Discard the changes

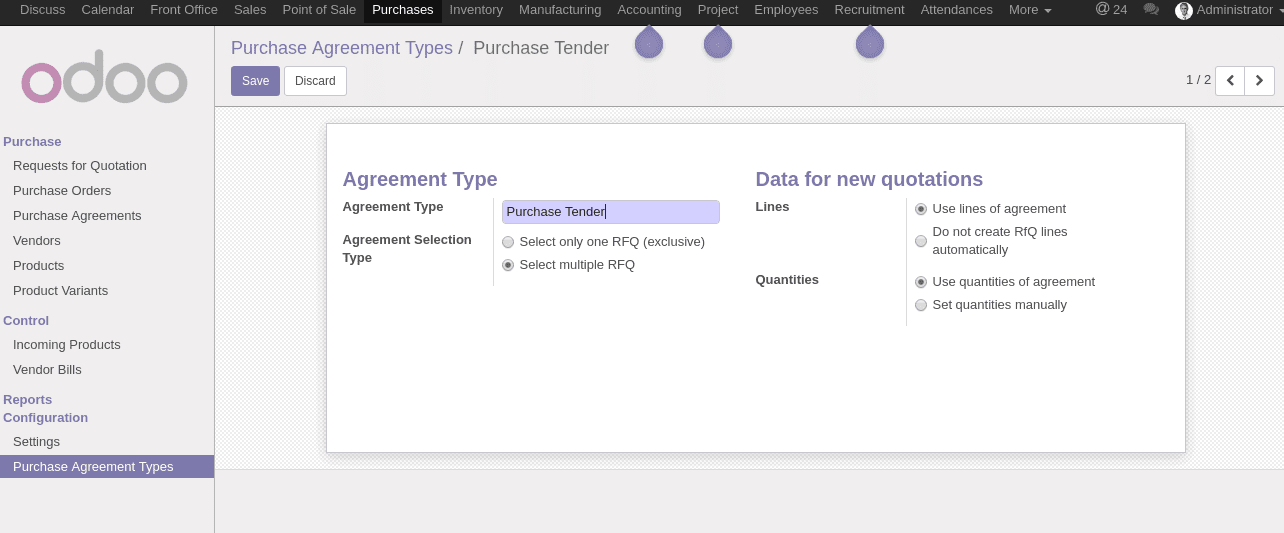tap(315, 81)
